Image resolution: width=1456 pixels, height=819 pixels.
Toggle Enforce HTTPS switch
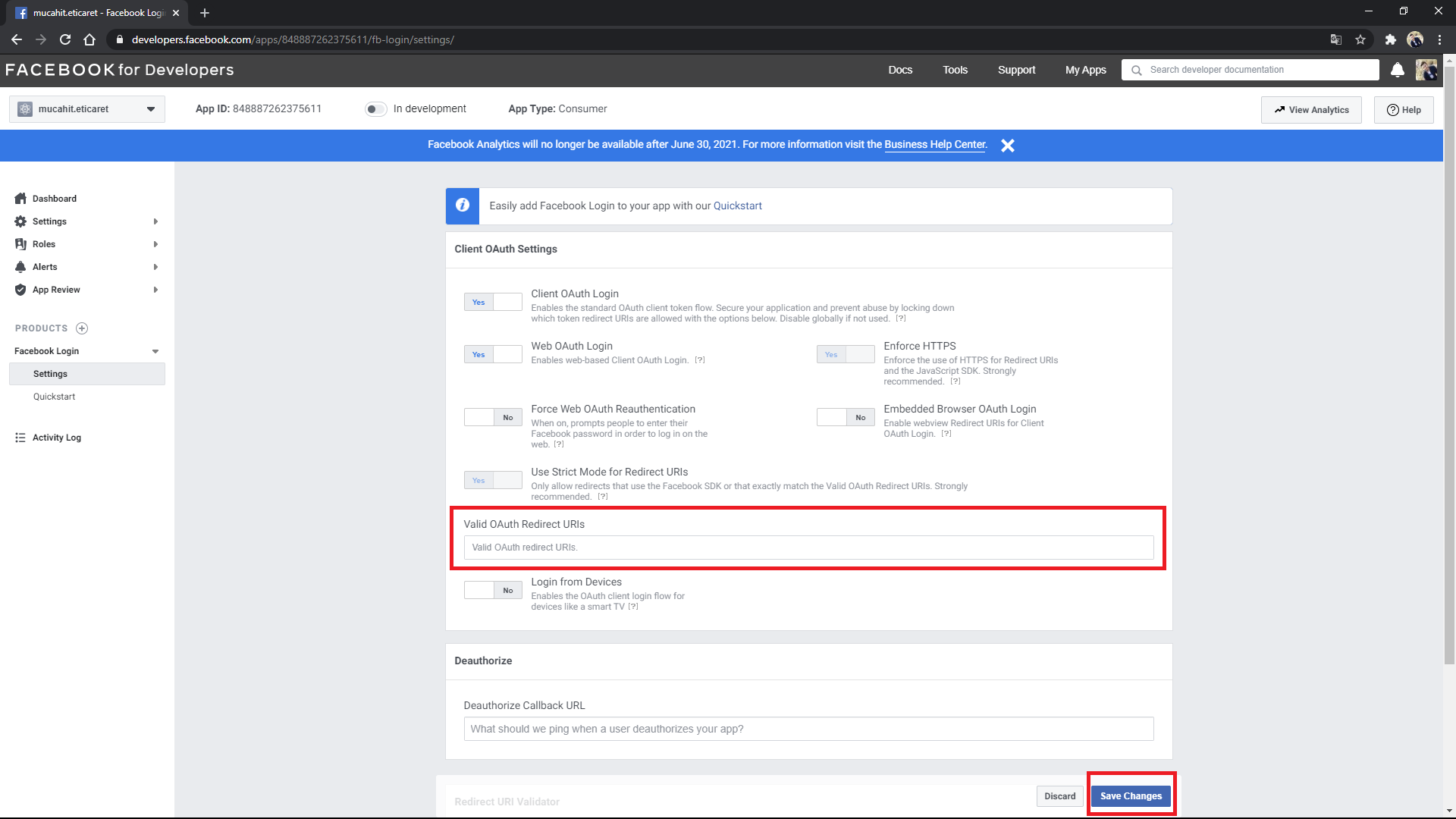pos(846,354)
